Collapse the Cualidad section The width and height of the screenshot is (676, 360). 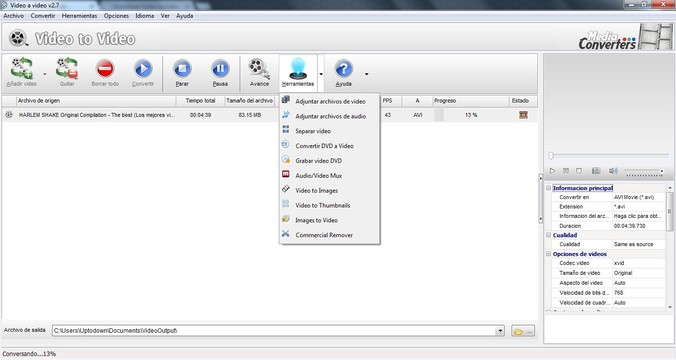coord(549,235)
